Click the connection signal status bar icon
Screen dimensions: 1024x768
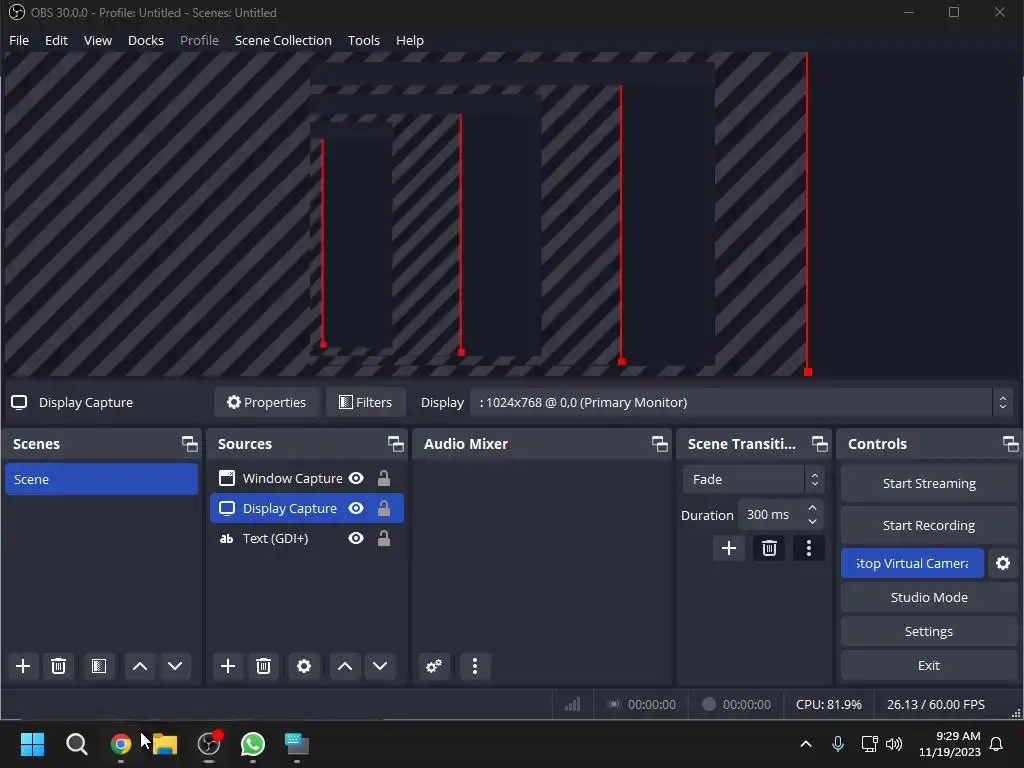point(572,704)
